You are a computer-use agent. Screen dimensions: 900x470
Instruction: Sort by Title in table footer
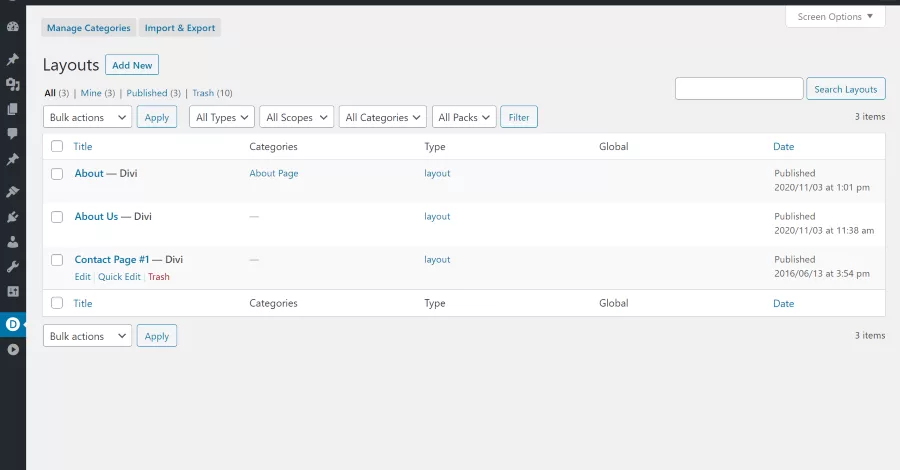[83, 303]
